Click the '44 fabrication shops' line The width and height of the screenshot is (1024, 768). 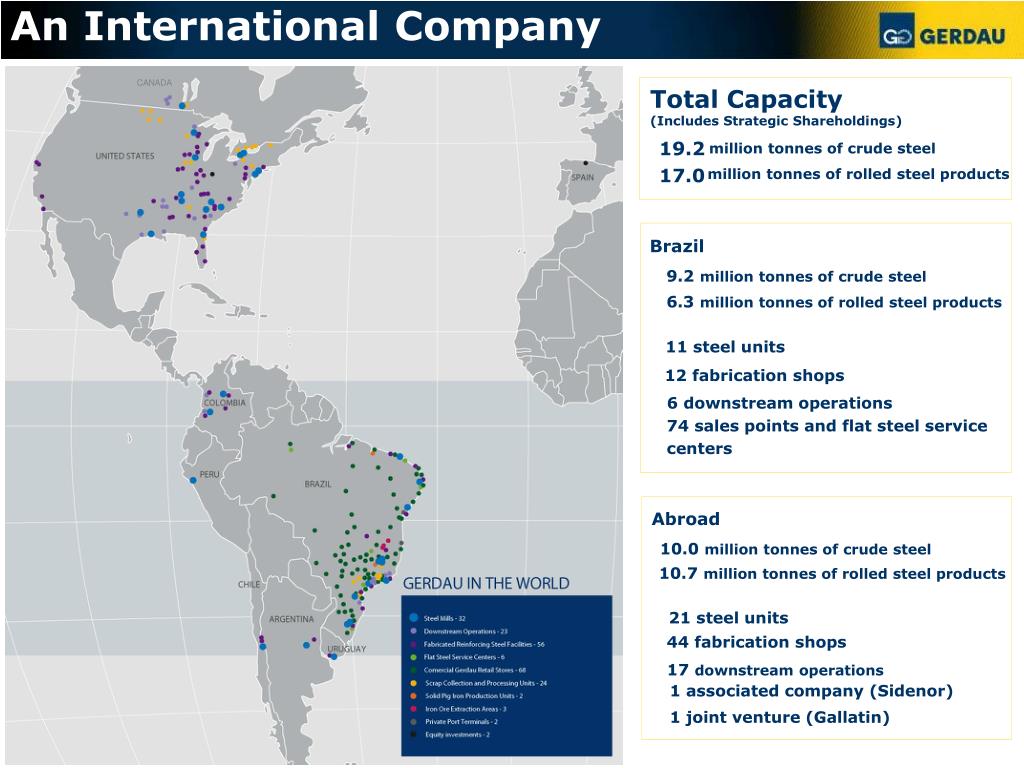click(x=756, y=642)
